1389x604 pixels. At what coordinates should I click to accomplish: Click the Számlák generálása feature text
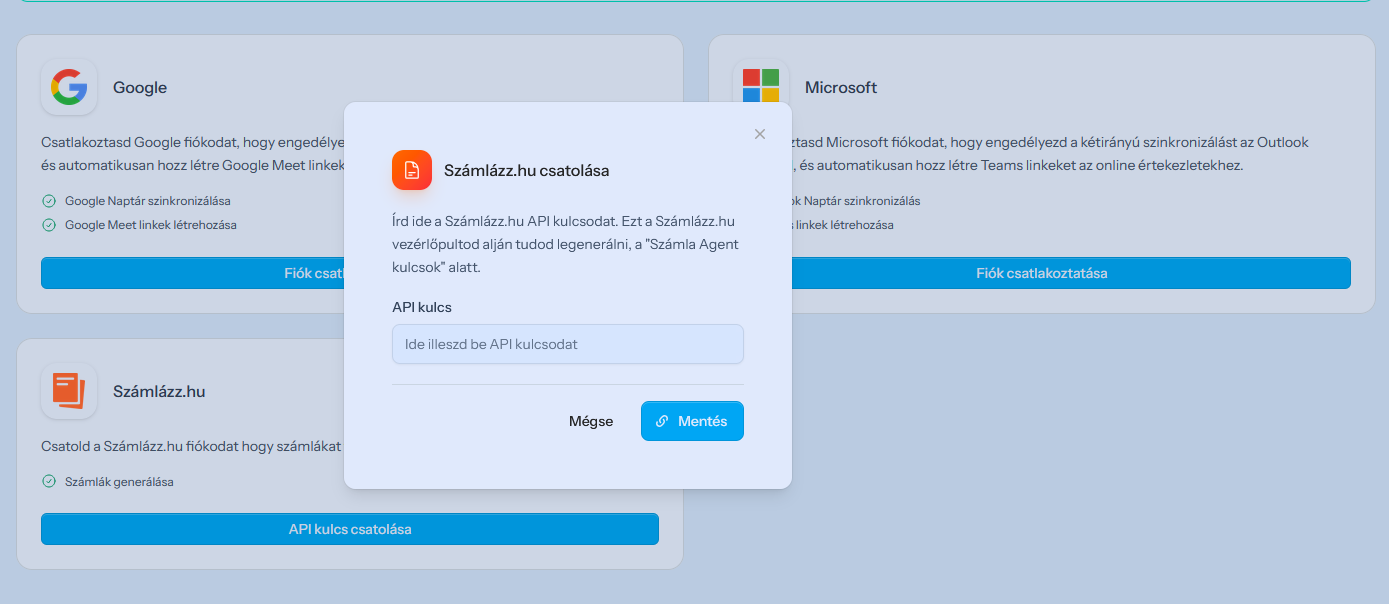tap(119, 482)
